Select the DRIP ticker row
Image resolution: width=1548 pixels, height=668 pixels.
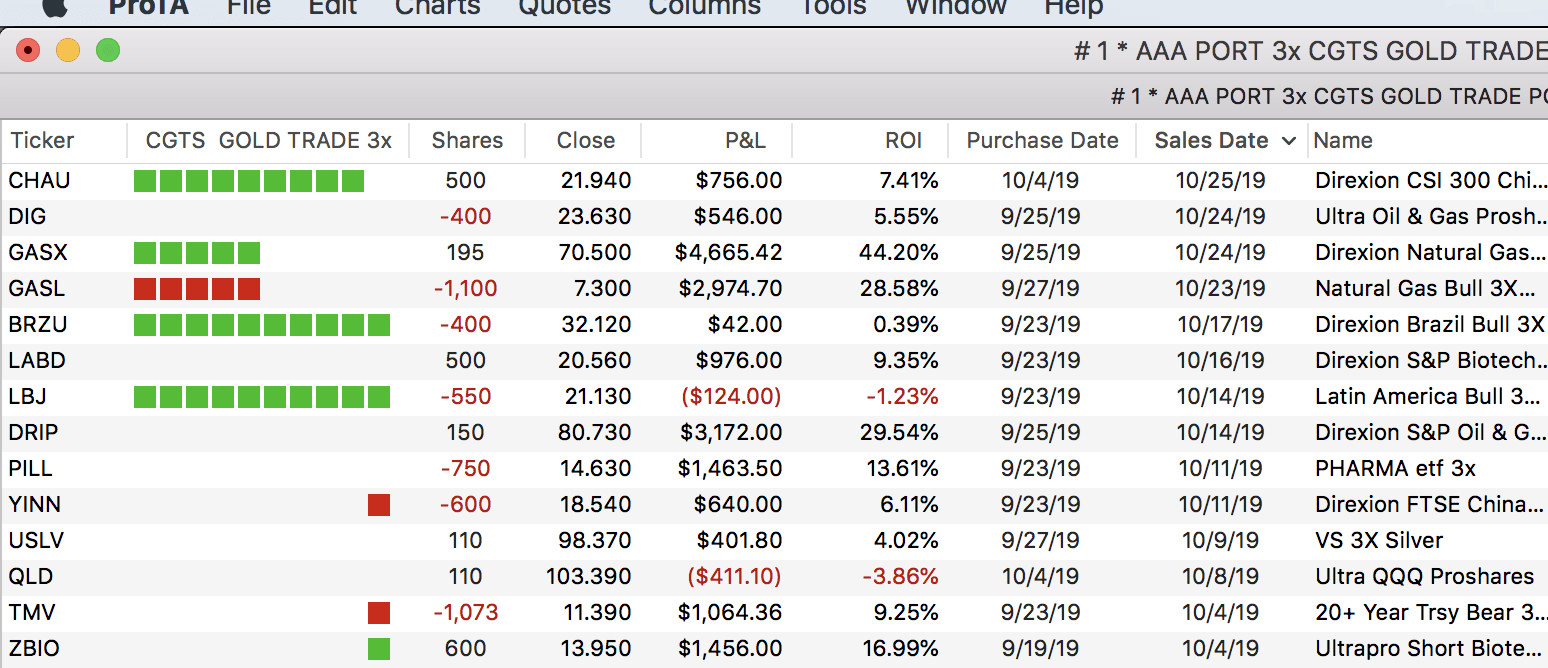(33, 433)
